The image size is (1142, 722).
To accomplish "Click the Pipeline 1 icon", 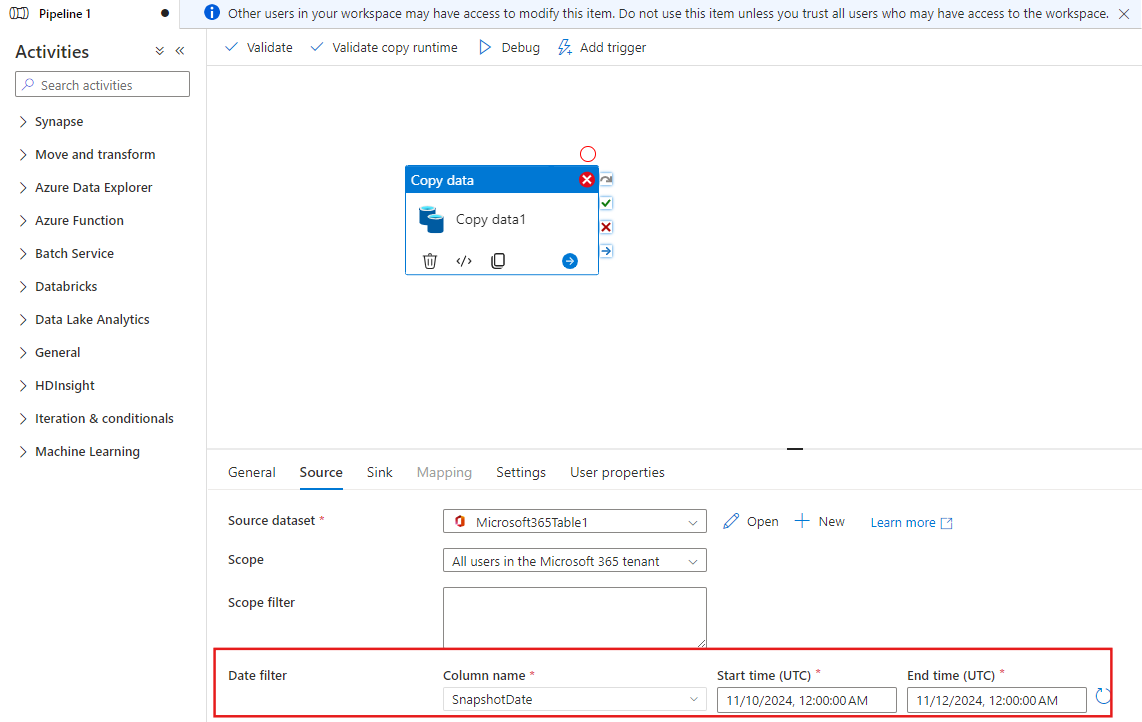I will click(x=19, y=13).
